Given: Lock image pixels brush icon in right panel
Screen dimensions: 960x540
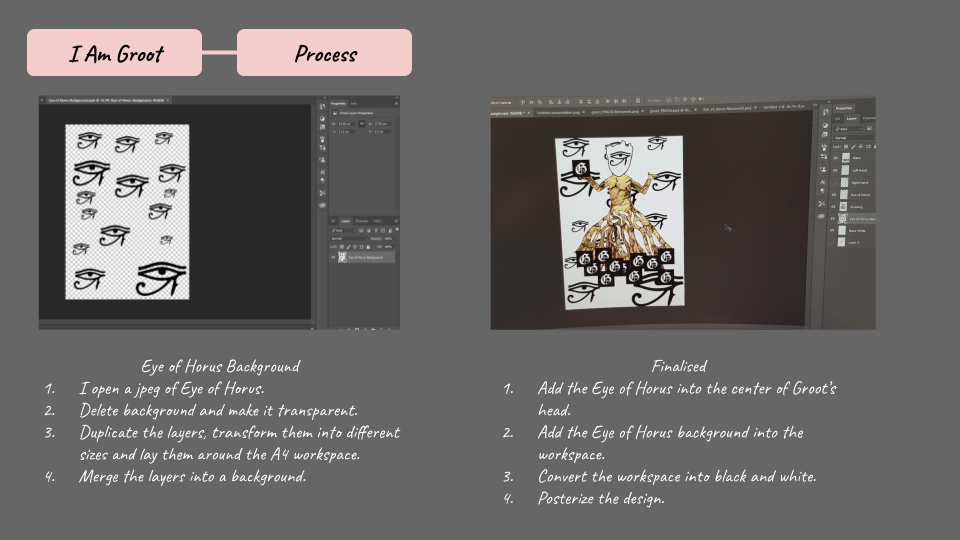Looking at the screenshot, I should coord(853,147).
